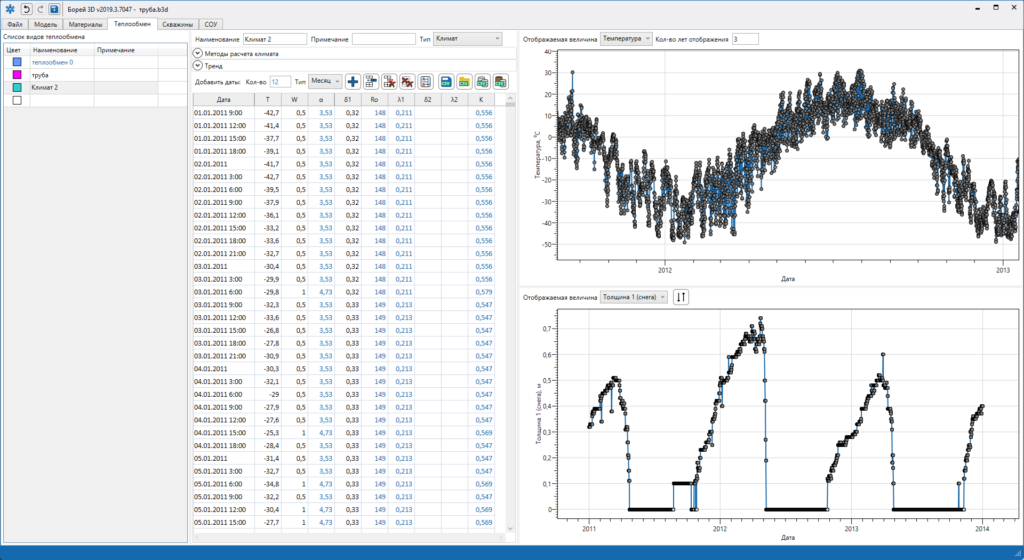Open the СОУ tab
This screenshot has width=1024, height=560.
pyautogui.click(x=210, y=24)
